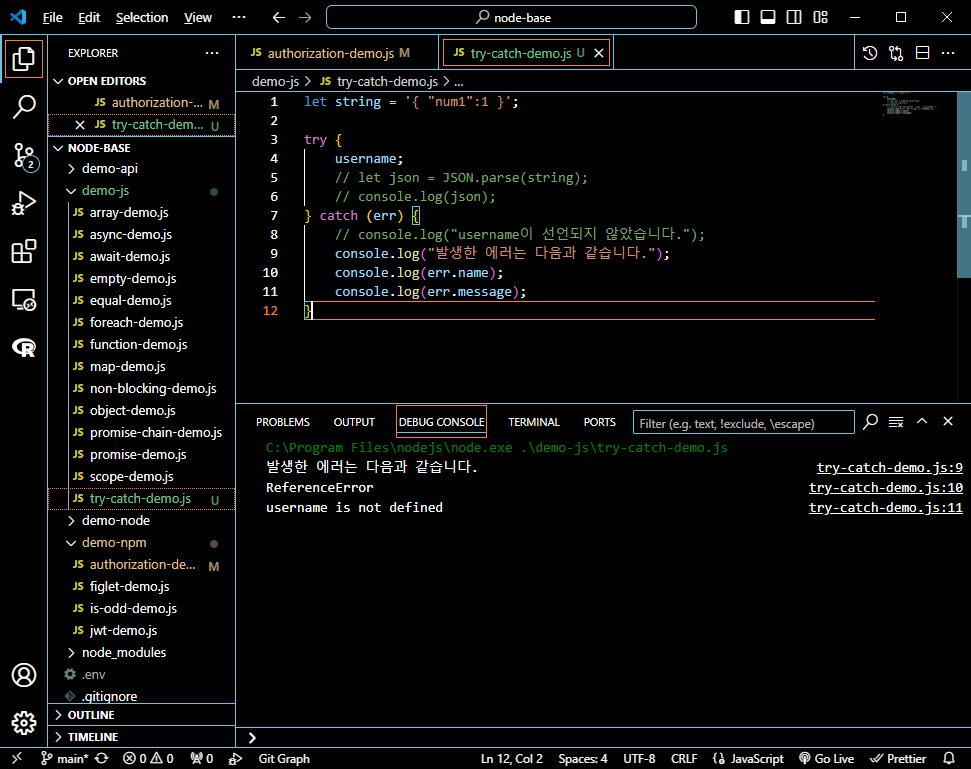
Task: Clear the debug console
Action: [x=896, y=422]
